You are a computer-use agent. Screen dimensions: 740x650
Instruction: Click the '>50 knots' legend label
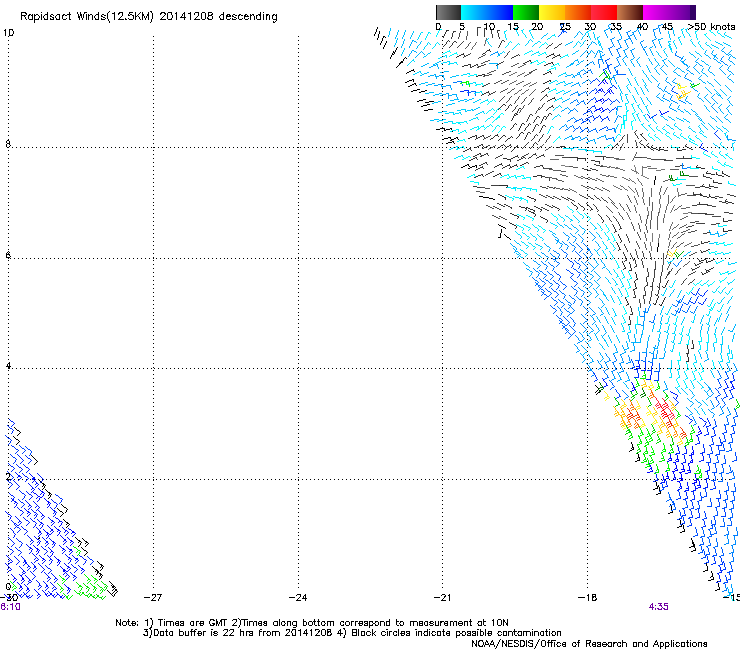tap(711, 26)
